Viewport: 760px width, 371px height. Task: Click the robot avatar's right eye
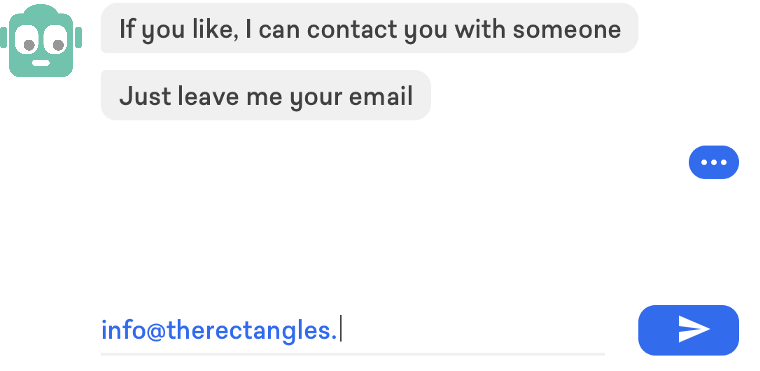55,40
